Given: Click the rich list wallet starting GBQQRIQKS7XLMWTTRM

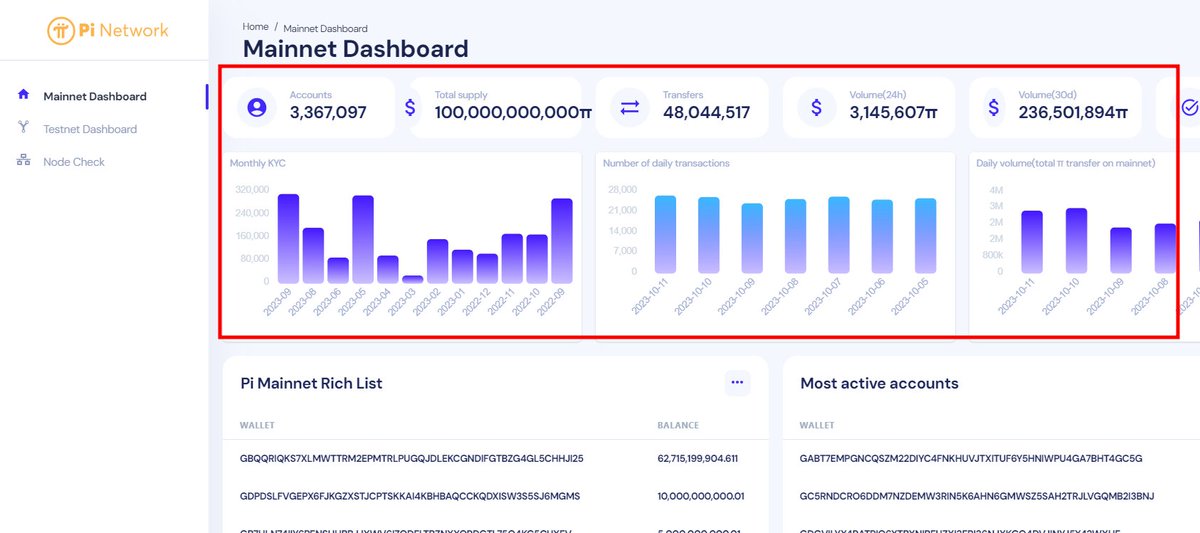Looking at the screenshot, I should [412, 459].
